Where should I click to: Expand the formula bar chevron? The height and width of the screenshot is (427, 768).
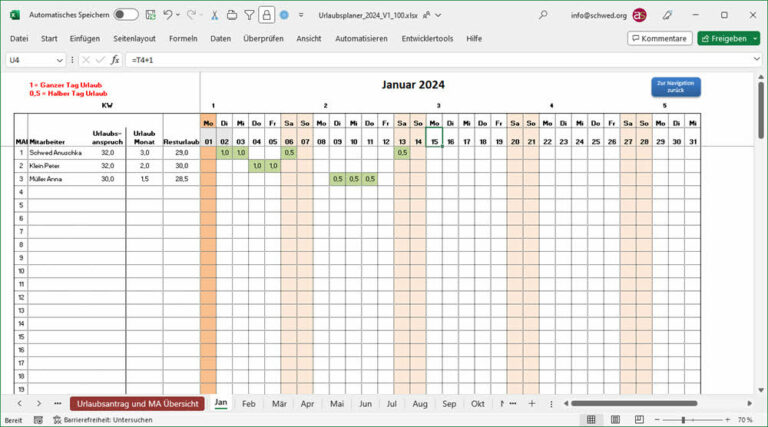point(757,59)
